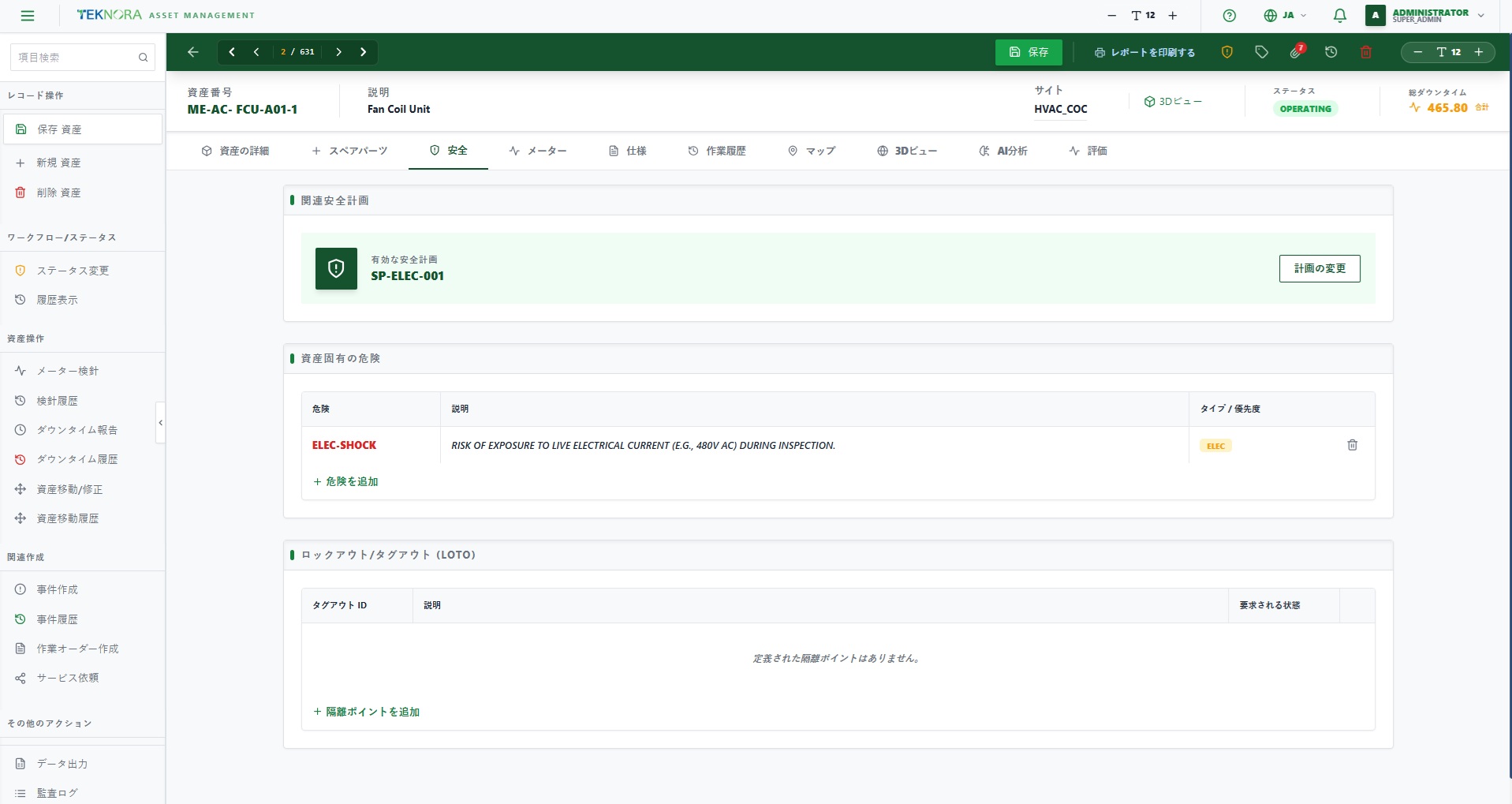Open メーター検針 in sidebar

click(x=82, y=371)
